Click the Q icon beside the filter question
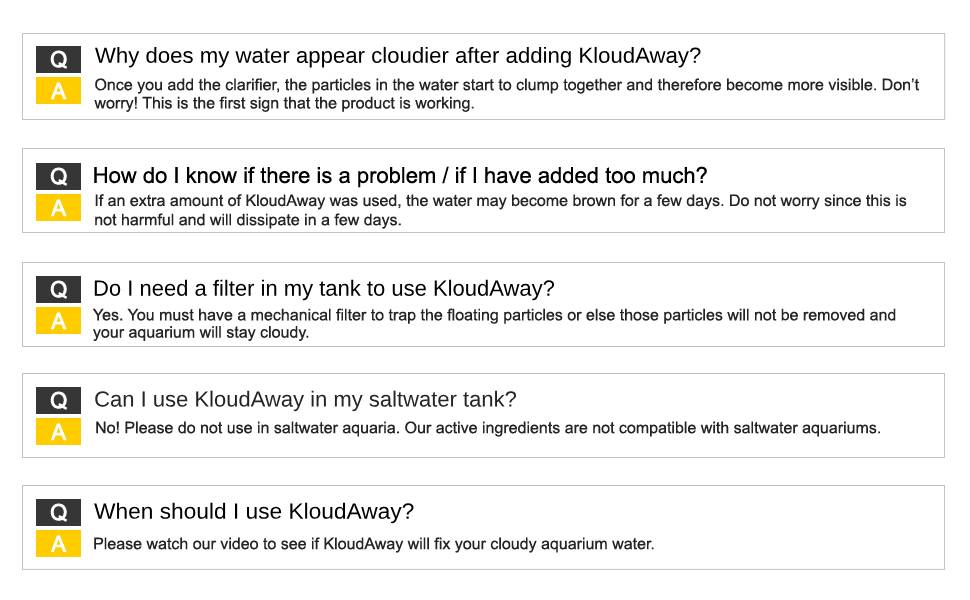 click(x=58, y=290)
